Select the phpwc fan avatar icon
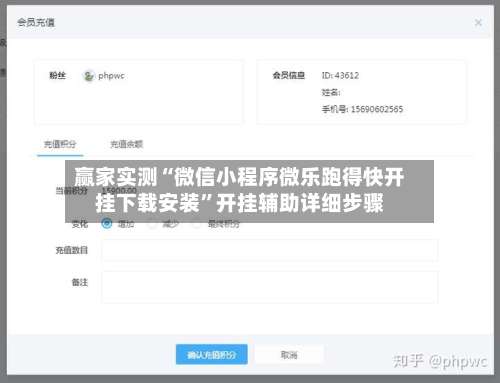Image resolution: width=500 pixels, height=383 pixels. [89, 76]
